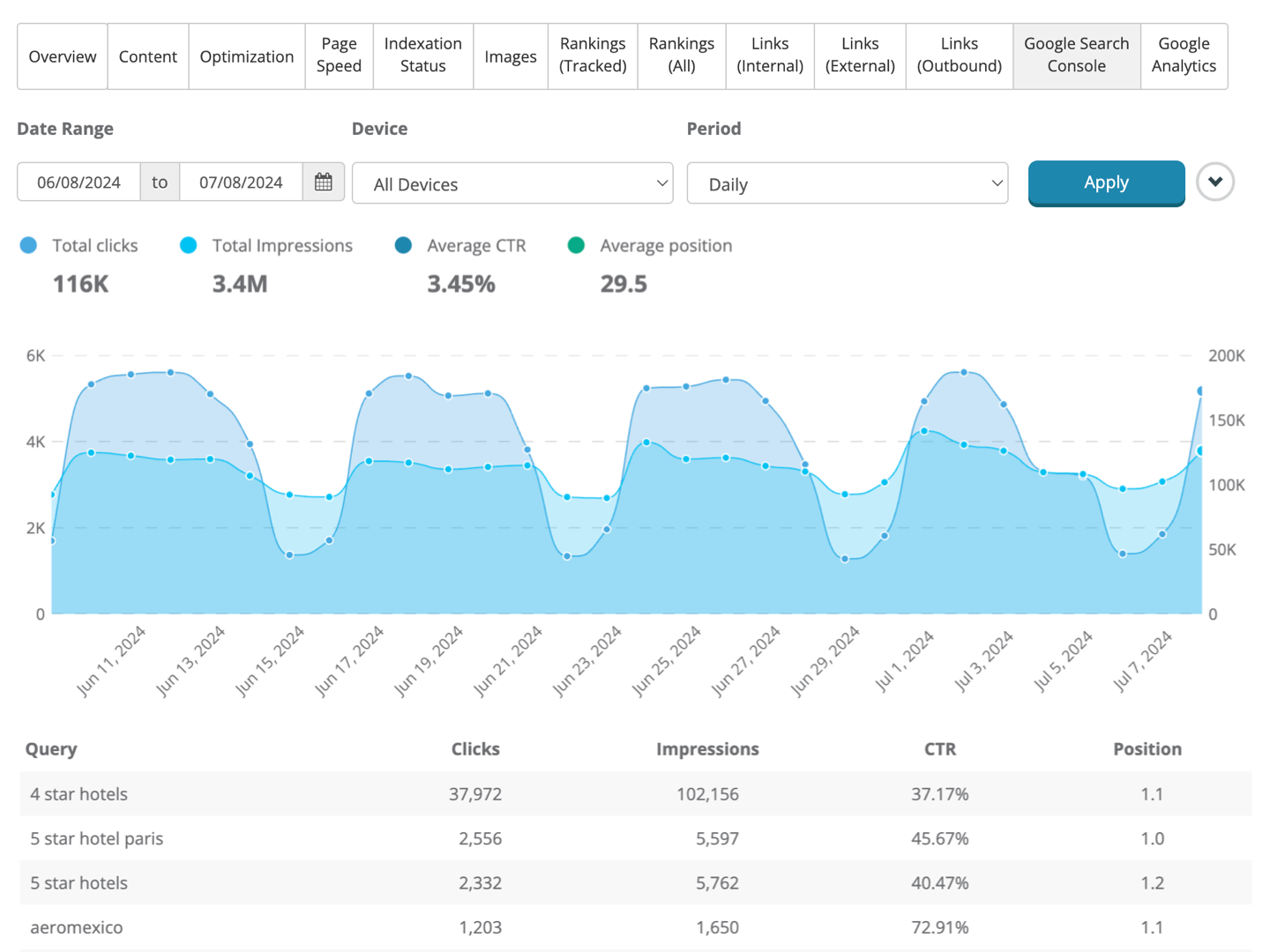Select the 'aeromexico' query row
The width and height of the screenshot is (1270, 952).
(635, 927)
